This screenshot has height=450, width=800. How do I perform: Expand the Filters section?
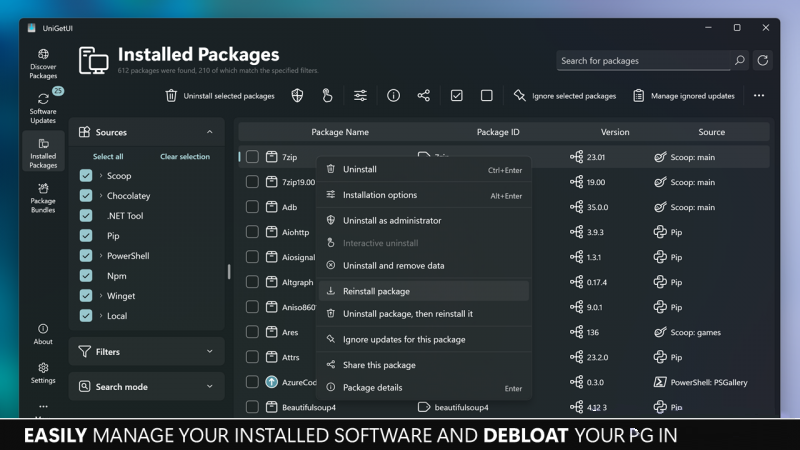[x=146, y=352]
